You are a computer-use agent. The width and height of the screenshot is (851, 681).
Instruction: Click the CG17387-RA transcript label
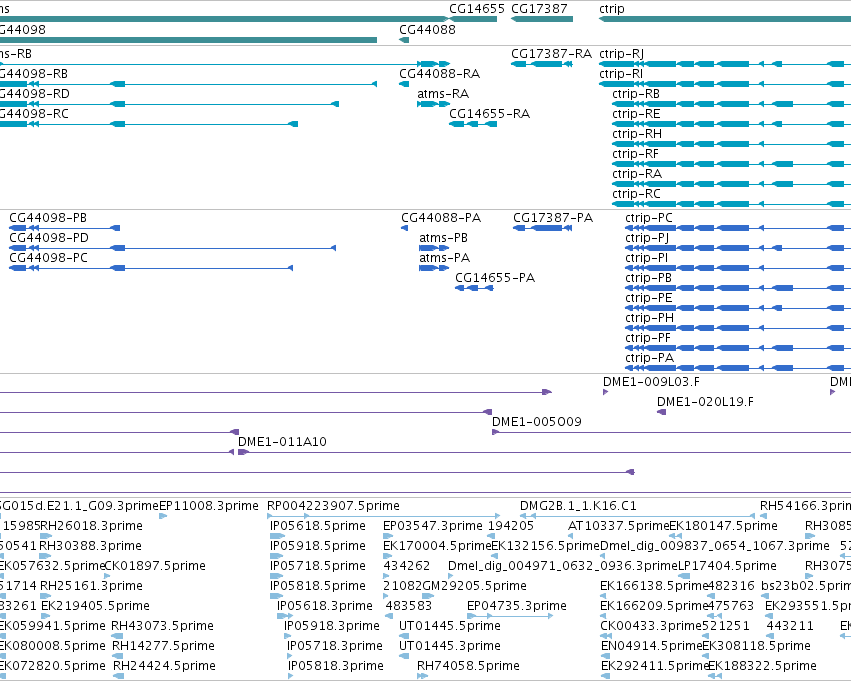[551, 54]
